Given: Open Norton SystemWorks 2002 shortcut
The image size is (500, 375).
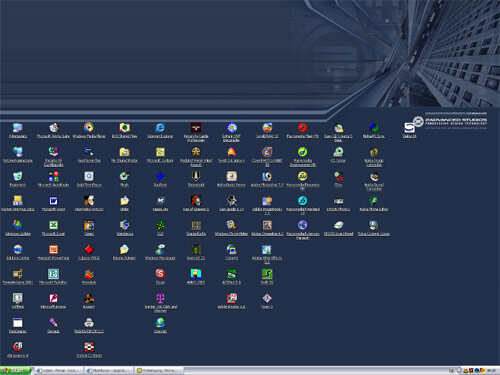Looking at the screenshot, I should (18, 201).
